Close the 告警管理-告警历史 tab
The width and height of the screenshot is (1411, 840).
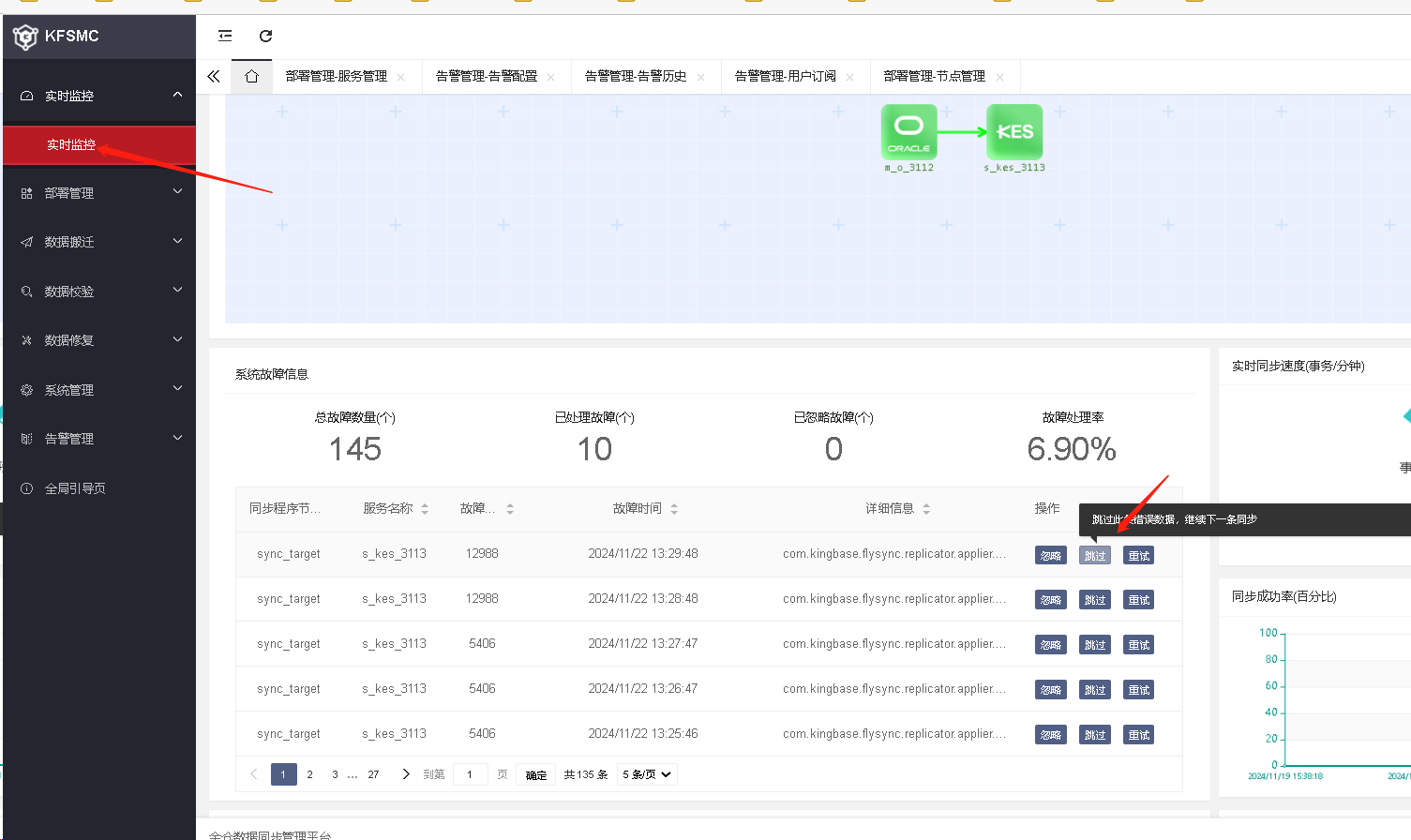(701, 77)
